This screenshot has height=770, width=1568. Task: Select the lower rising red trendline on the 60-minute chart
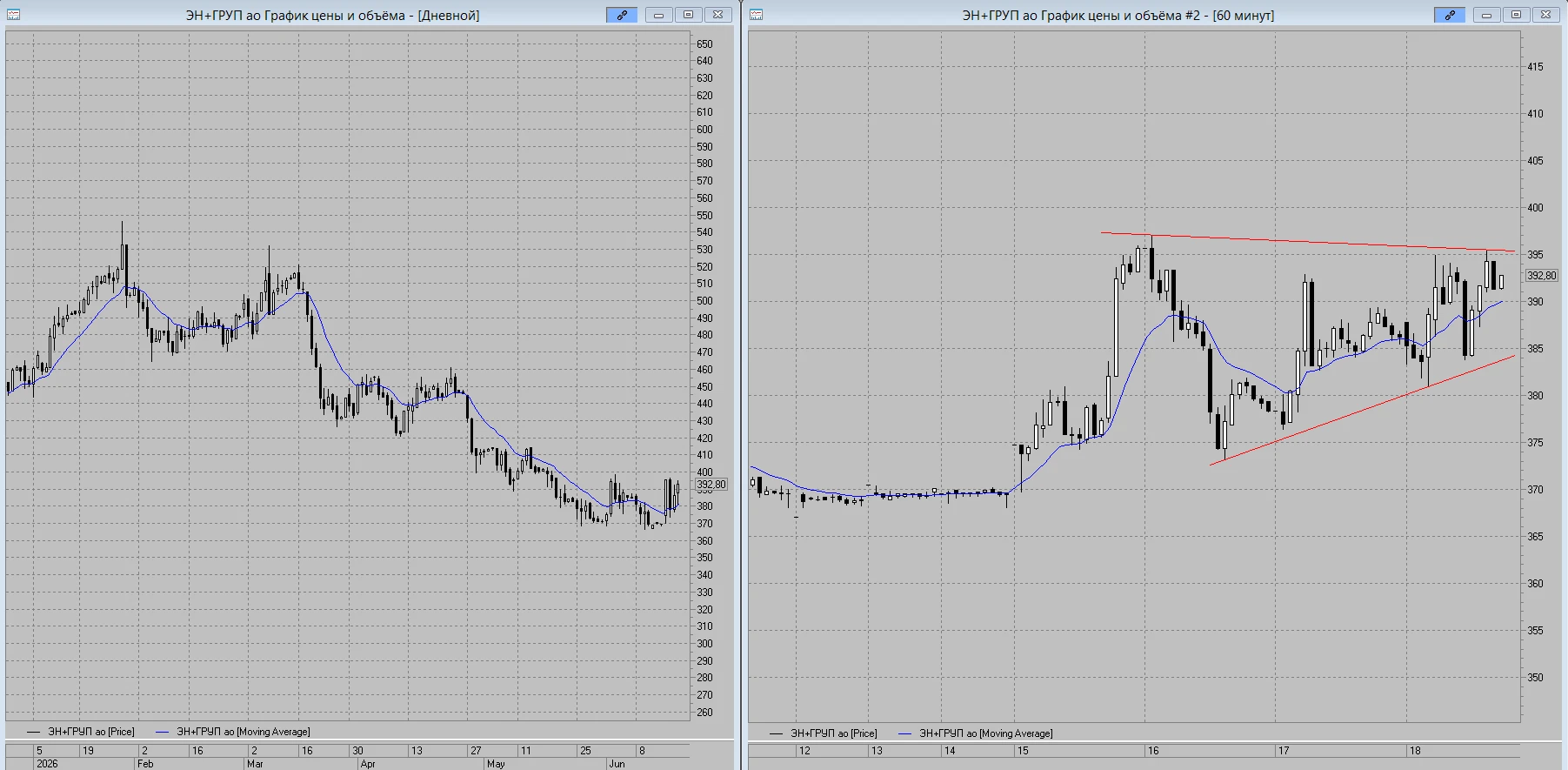(1362, 410)
